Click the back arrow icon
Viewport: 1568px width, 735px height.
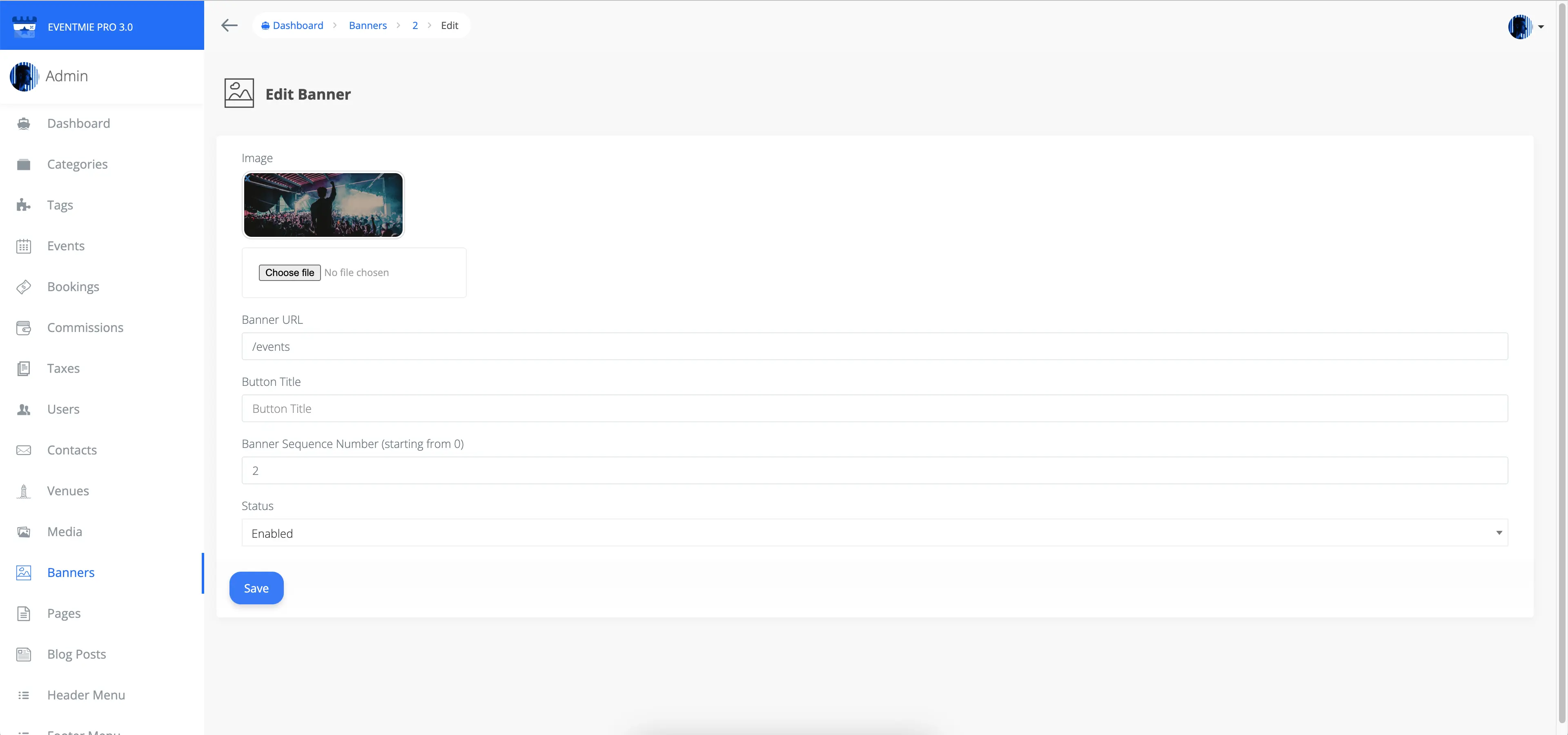[229, 26]
